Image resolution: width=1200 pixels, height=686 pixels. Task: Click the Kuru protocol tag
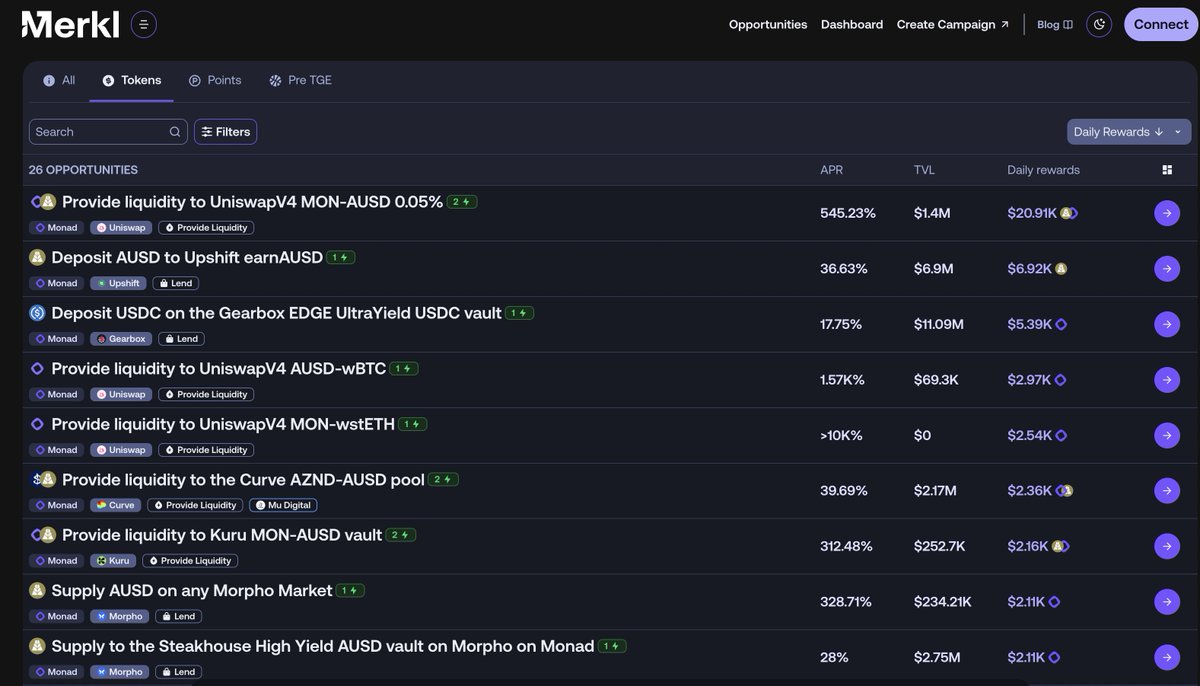point(112,561)
